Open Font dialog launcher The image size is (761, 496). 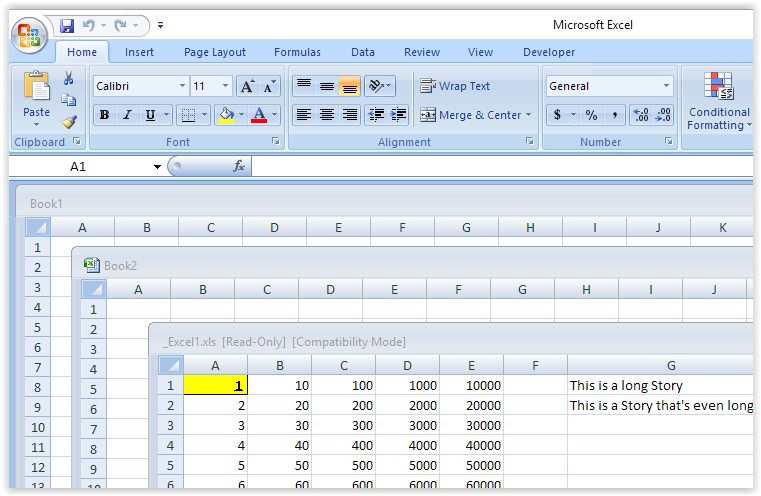[276, 141]
